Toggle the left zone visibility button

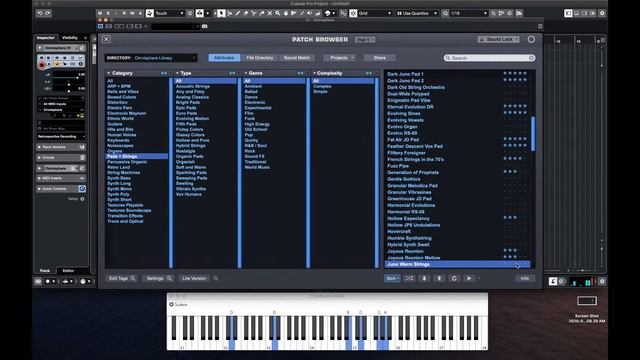(568, 13)
